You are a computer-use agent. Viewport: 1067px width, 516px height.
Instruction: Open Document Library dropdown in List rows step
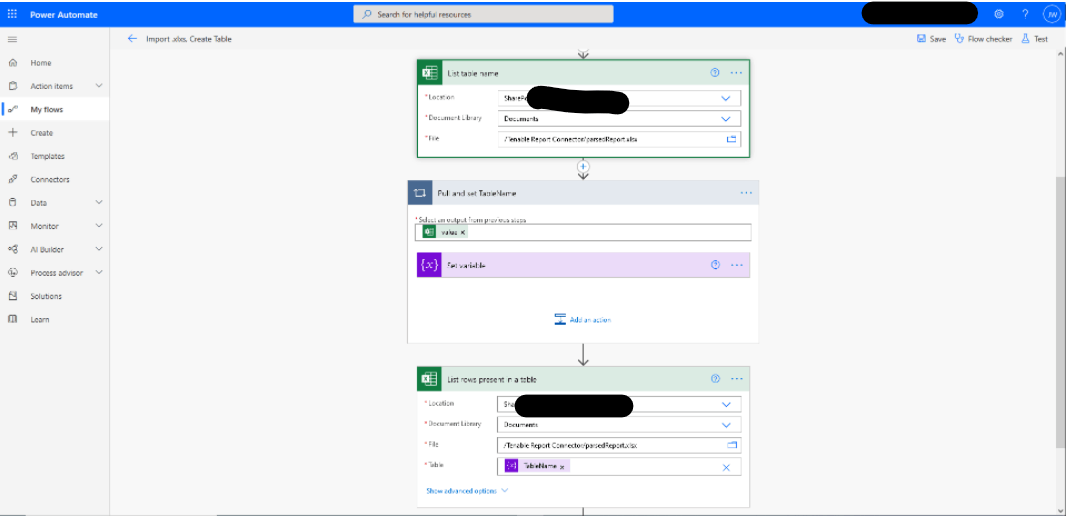tap(726, 425)
